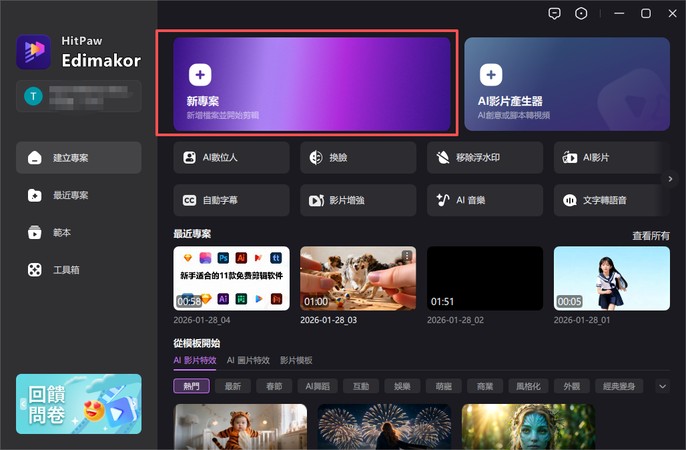Open 範本 in the sidebar

pyautogui.click(x=79, y=232)
